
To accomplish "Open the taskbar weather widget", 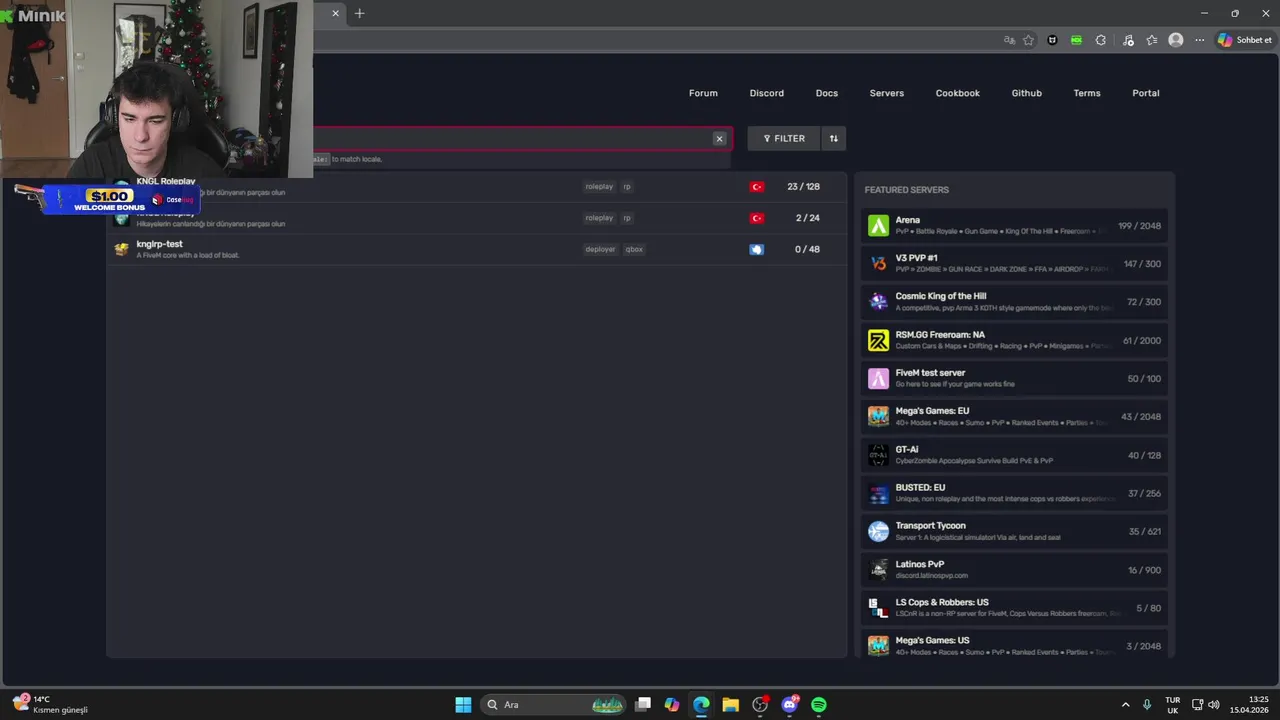I will tap(50, 705).
